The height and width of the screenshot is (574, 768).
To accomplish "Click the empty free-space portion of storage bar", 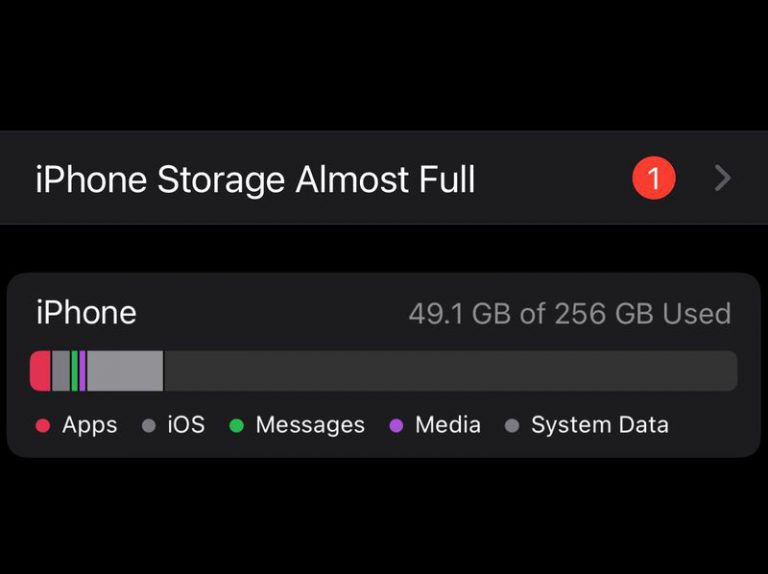I will tap(450, 371).
